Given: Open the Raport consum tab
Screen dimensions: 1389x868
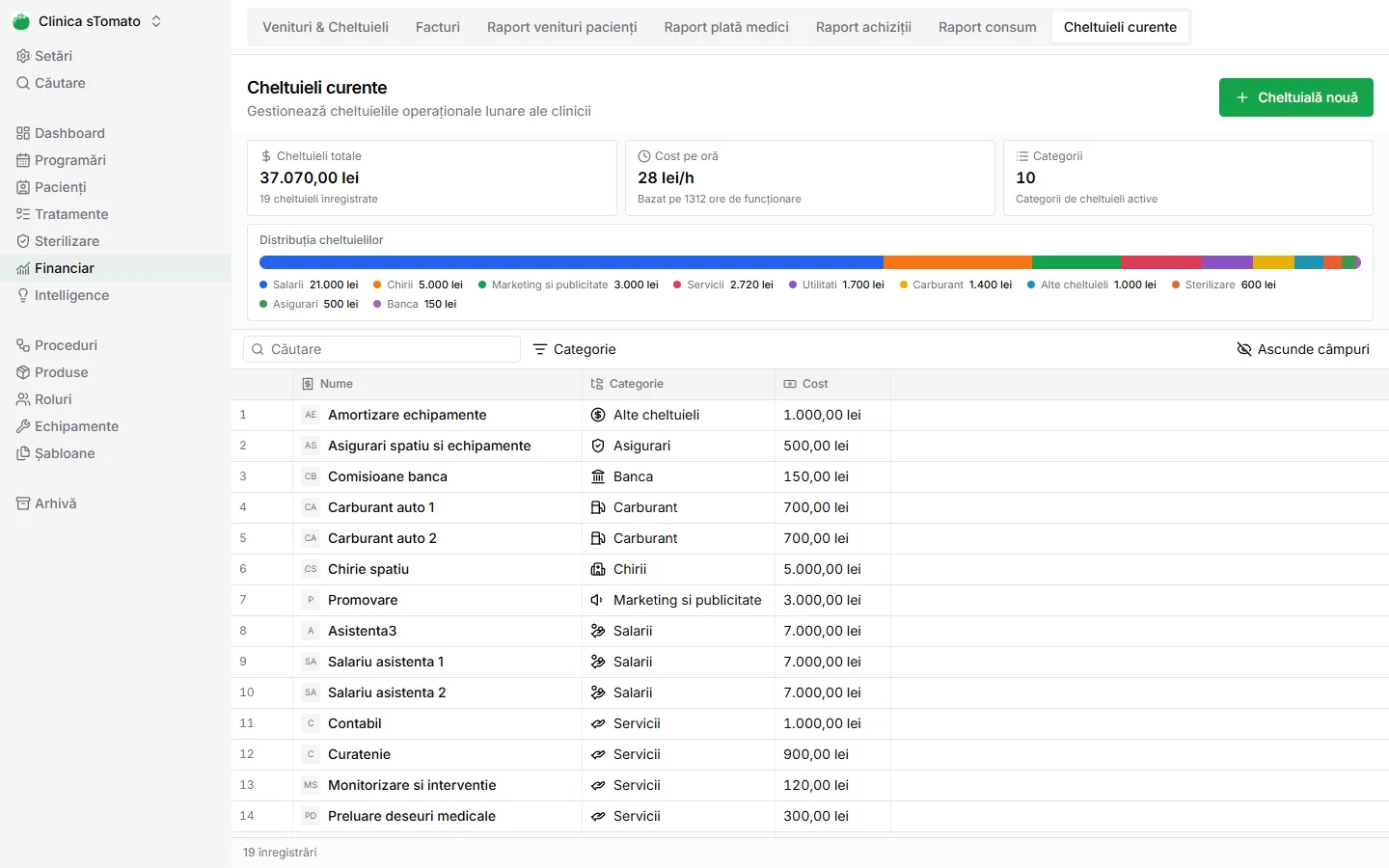Looking at the screenshot, I should (x=988, y=27).
